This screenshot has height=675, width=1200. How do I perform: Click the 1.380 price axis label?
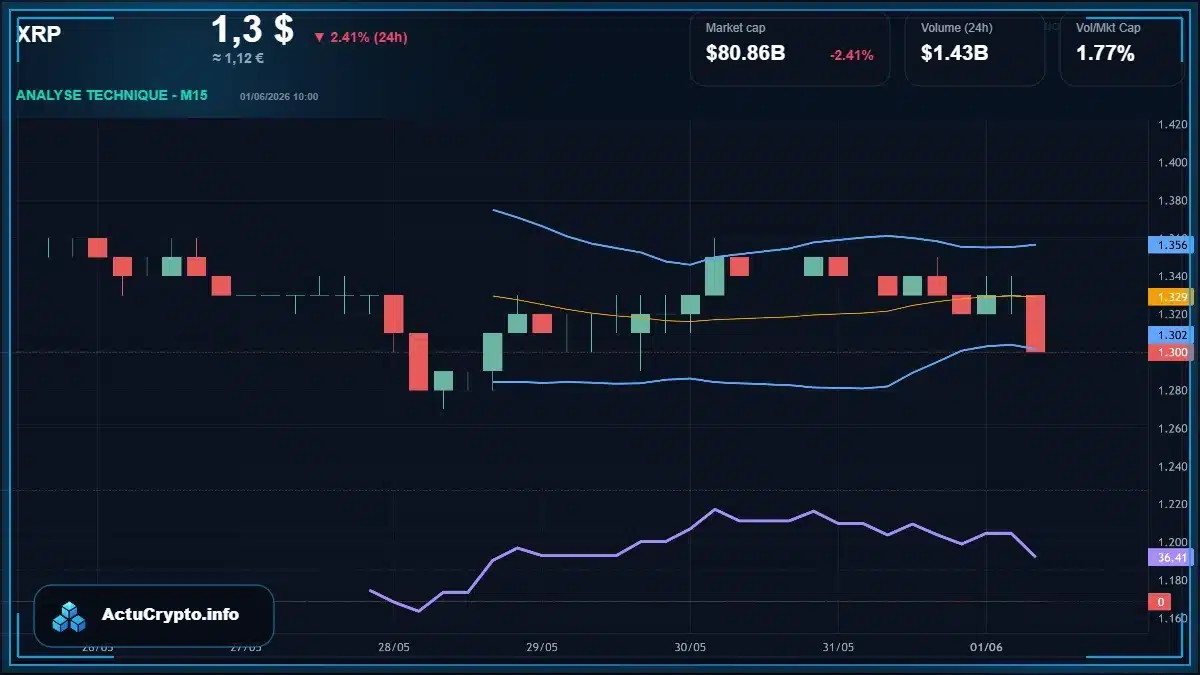click(1172, 201)
